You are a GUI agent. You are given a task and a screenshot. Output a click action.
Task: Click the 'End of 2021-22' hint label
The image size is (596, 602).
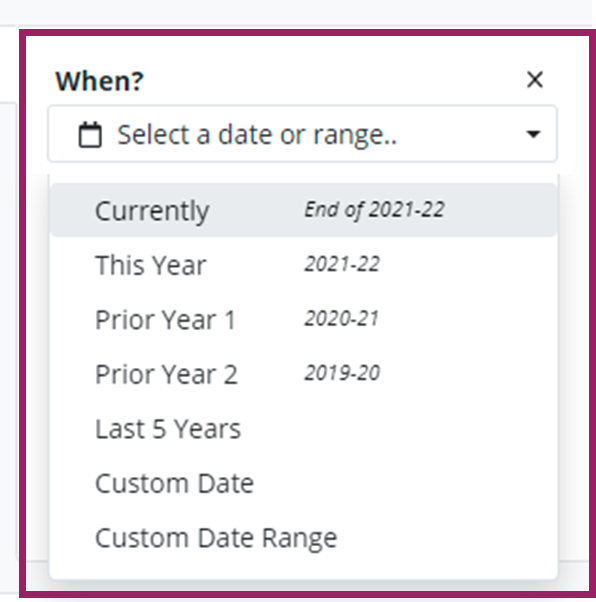pyautogui.click(x=374, y=210)
